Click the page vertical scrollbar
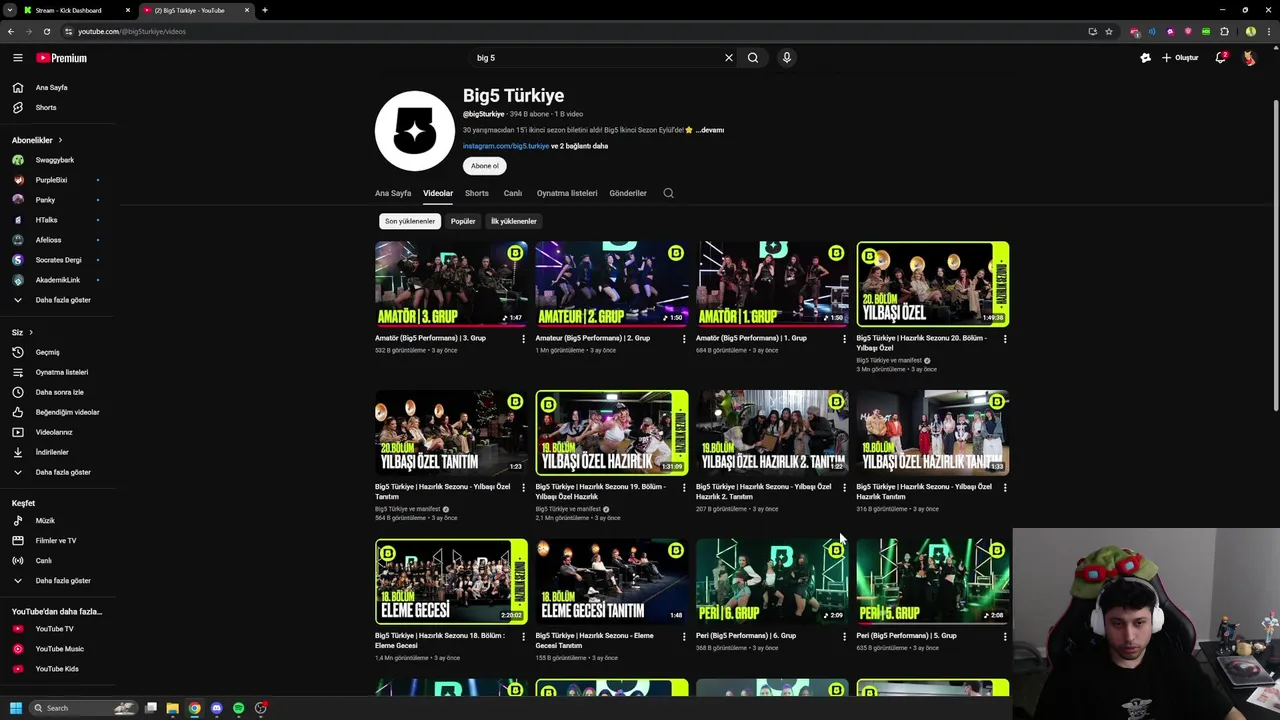 coord(1275,255)
